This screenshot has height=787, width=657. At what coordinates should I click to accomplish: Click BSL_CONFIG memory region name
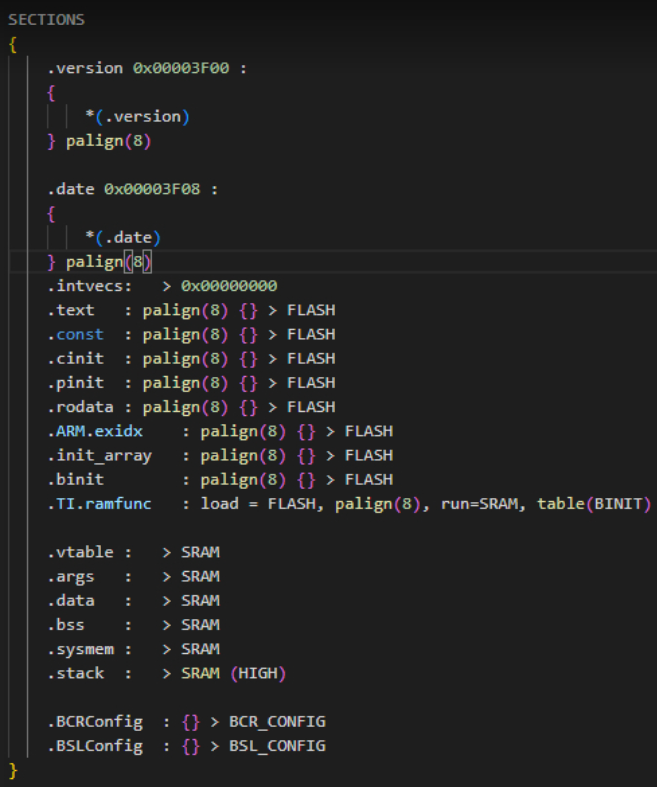point(277,746)
